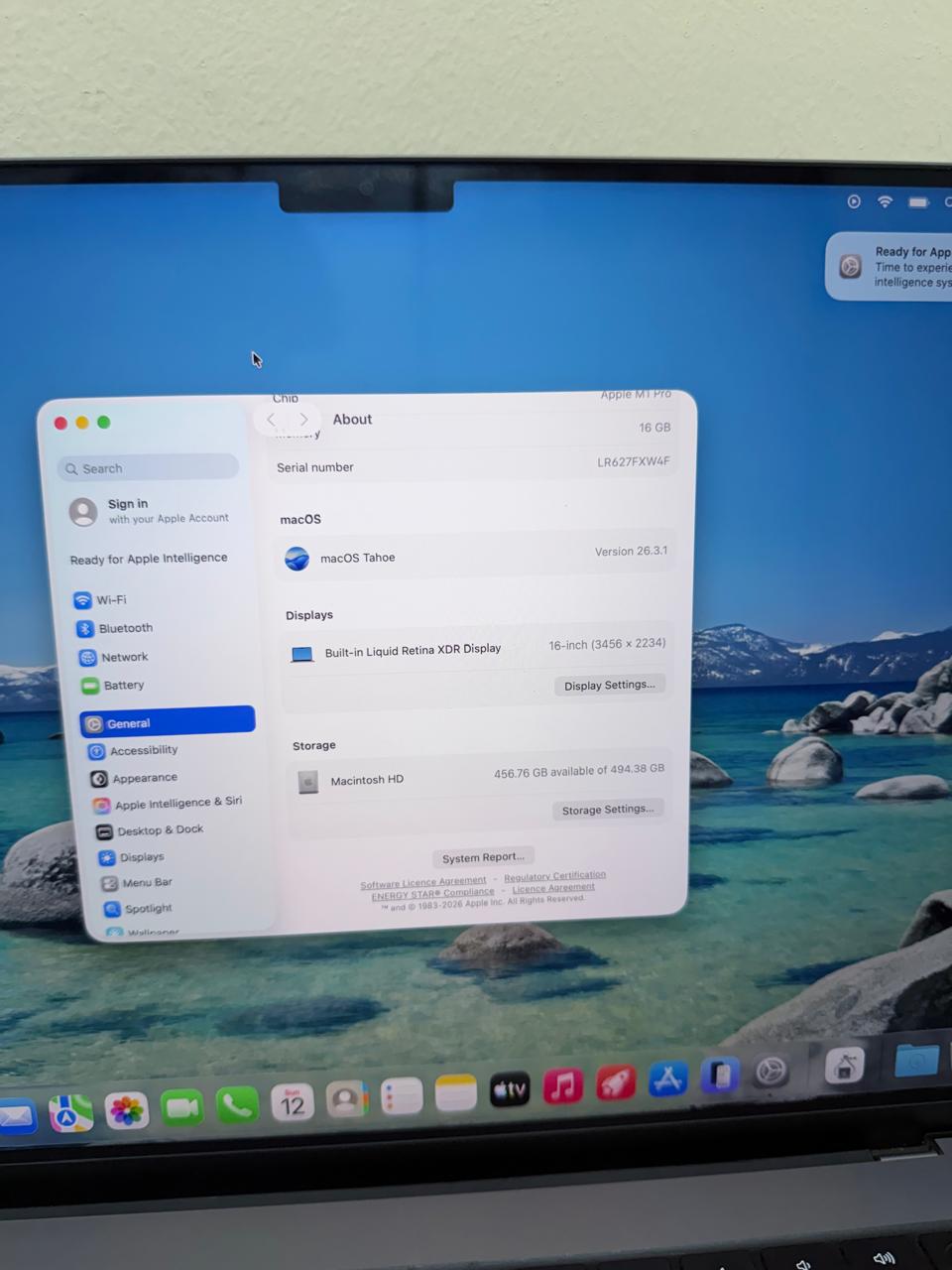
Task: Go forward with the right chevron button
Action: (303, 420)
